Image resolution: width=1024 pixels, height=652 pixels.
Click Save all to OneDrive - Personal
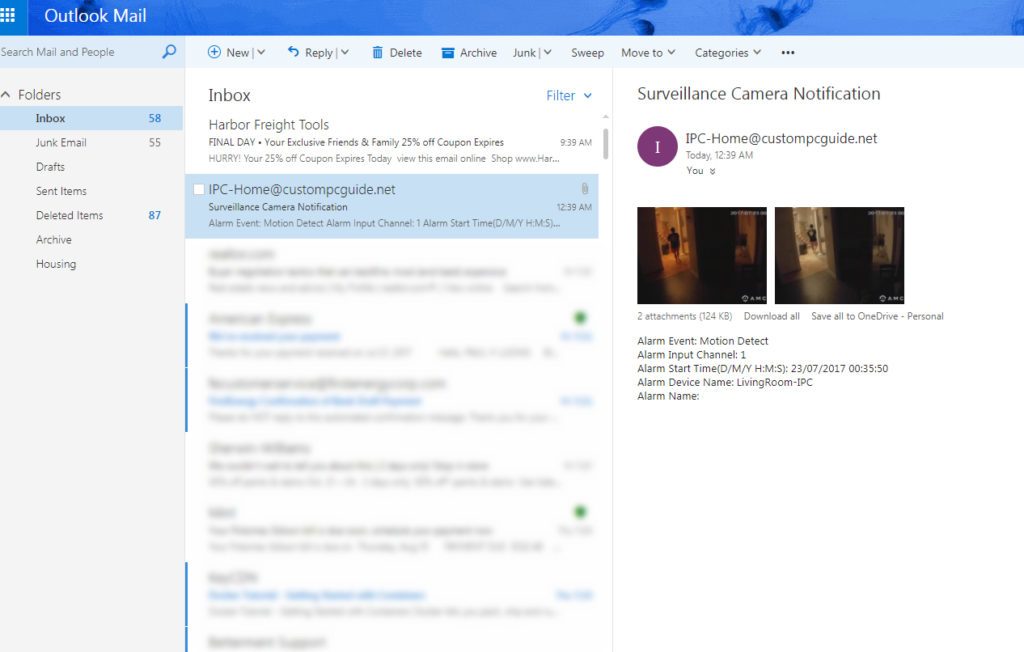tap(877, 316)
